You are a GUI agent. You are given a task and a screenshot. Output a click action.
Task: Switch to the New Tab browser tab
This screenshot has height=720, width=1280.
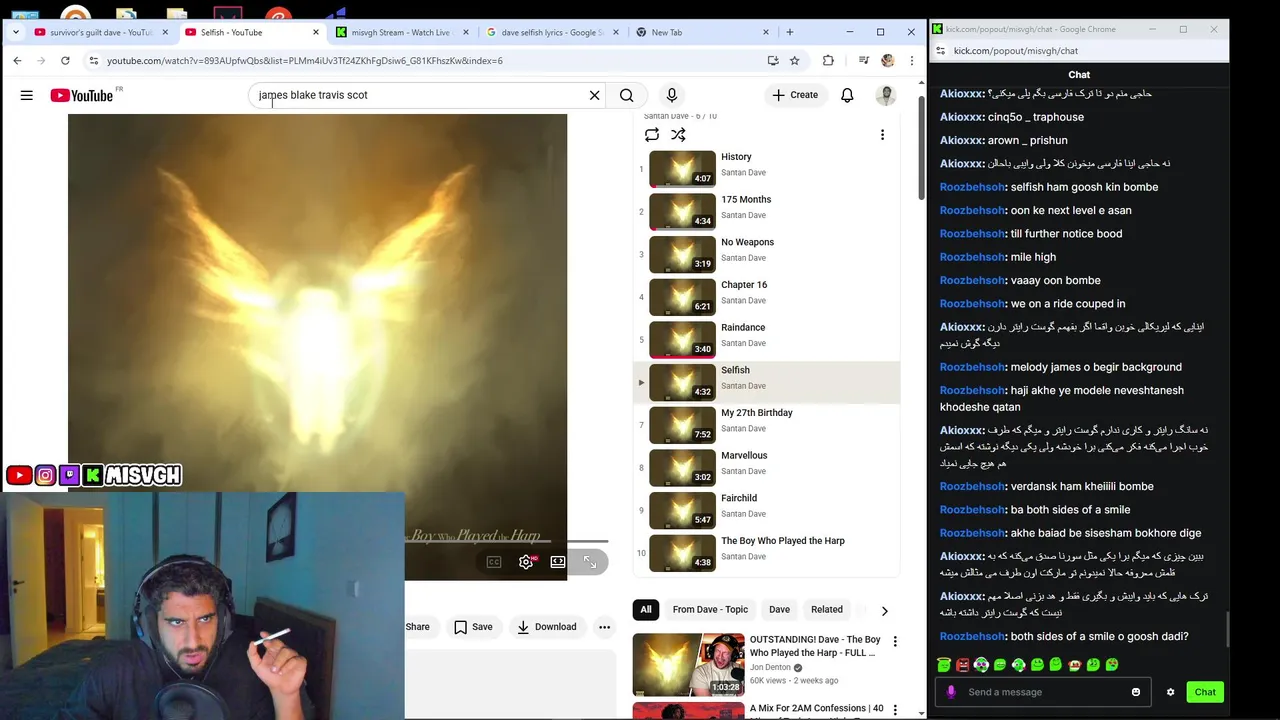coord(702,32)
